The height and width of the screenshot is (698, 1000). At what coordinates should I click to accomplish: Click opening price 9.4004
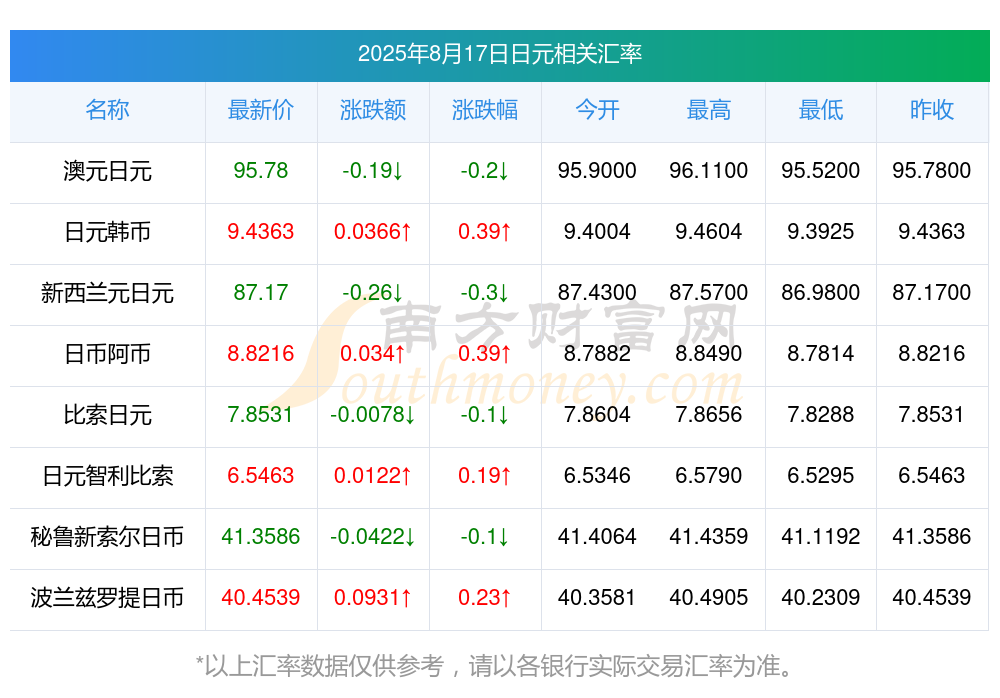597,232
